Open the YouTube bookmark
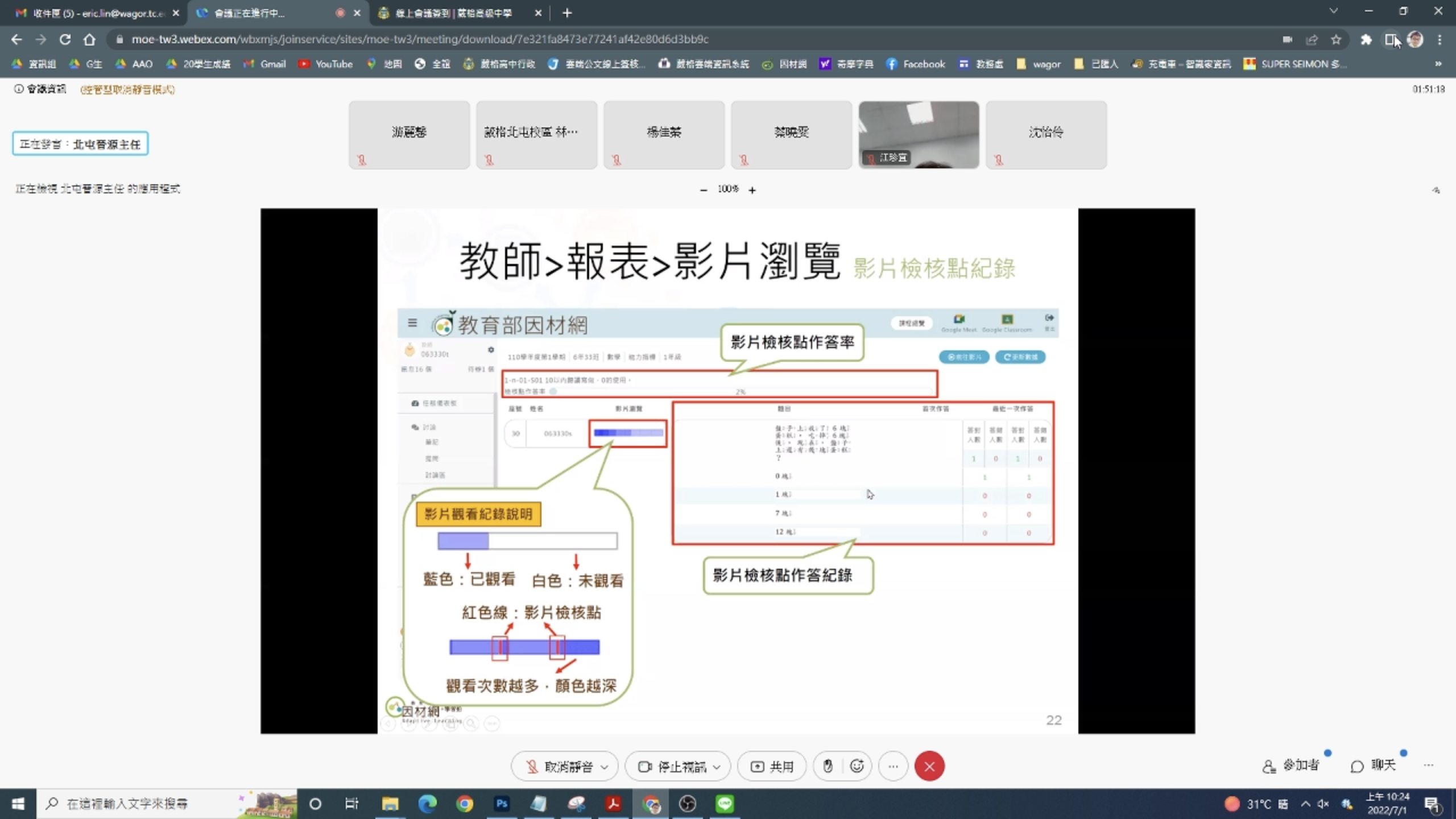 (326, 64)
